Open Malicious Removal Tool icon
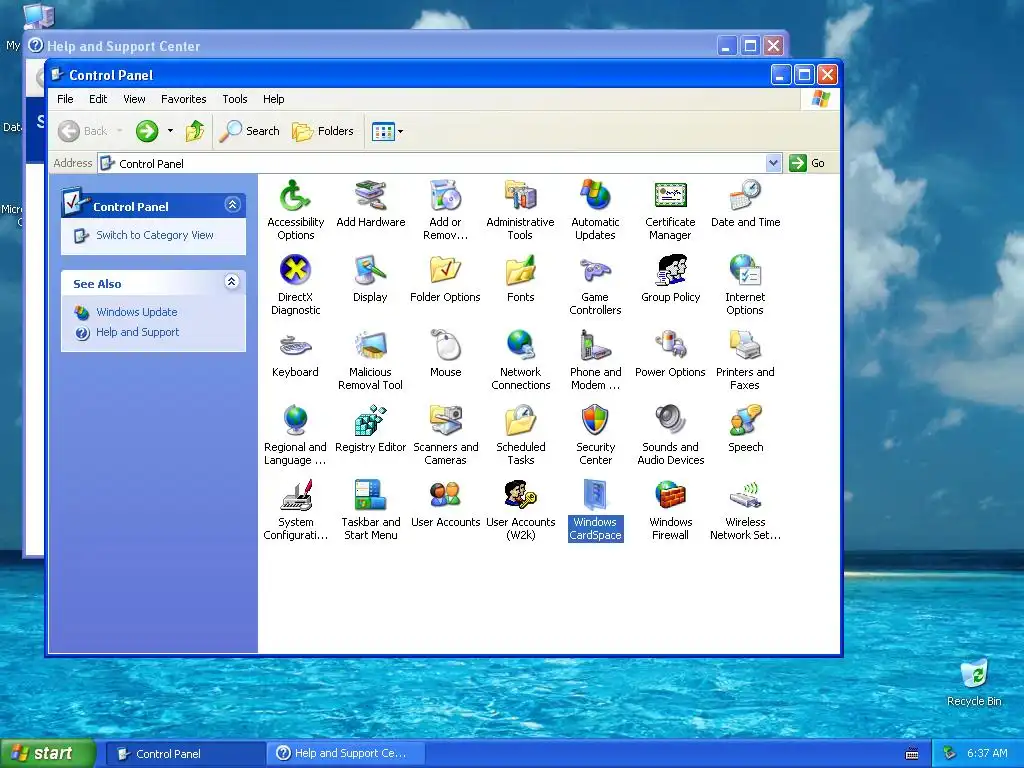This screenshot has height=768, width=1024. (370, 345)
